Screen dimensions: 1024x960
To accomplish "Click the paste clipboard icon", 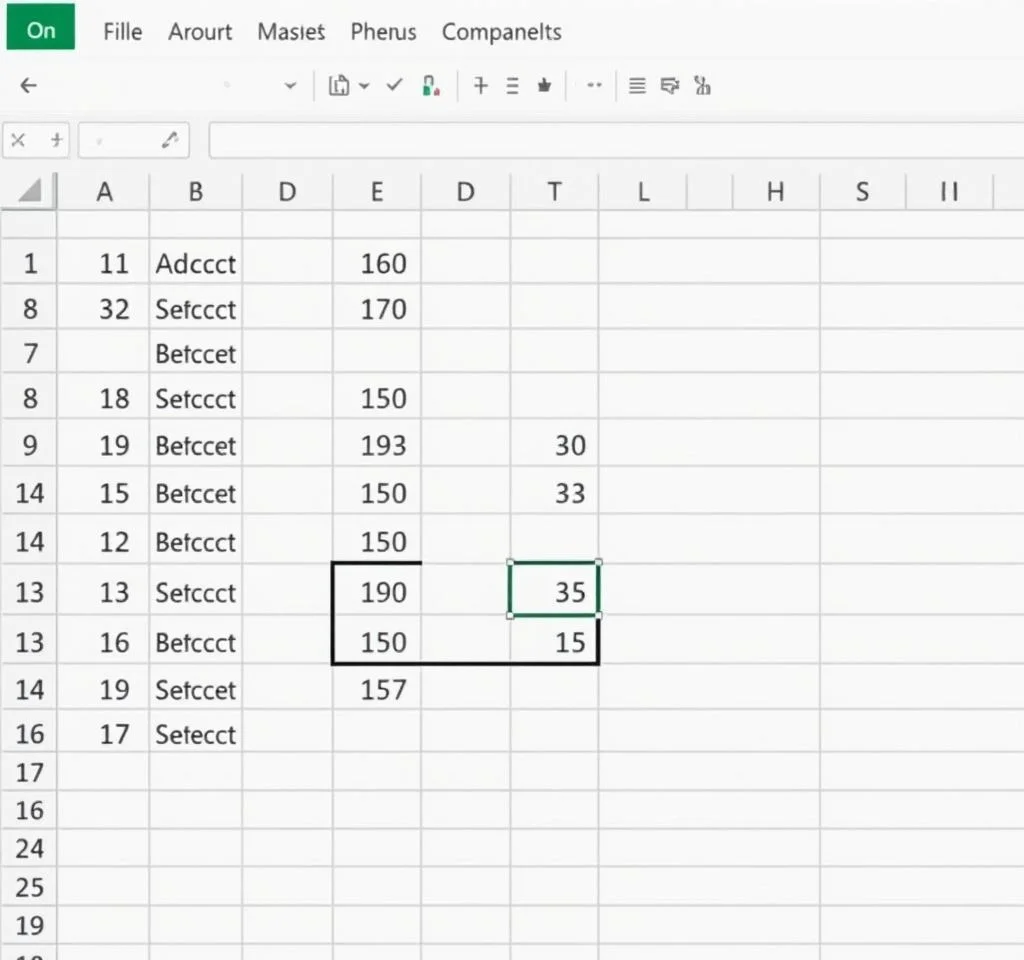I will coord(339,86).
